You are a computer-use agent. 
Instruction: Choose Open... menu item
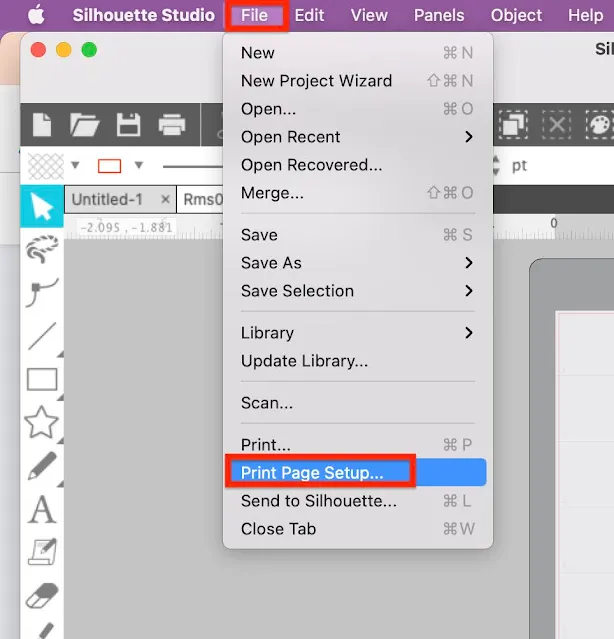pyautogui.click(x=358, y=109)
